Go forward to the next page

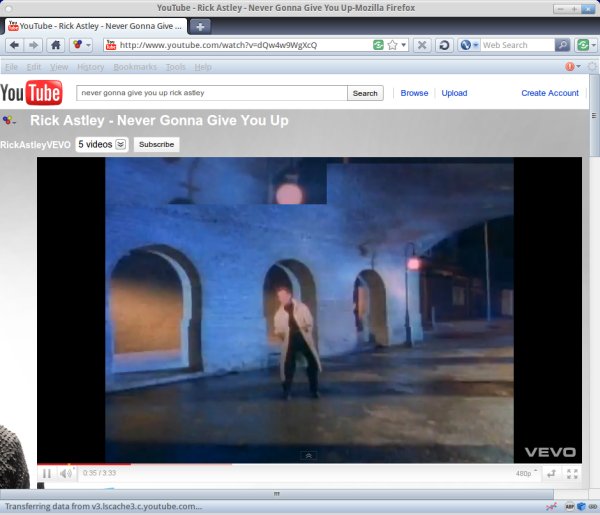[x=33, y=45]
